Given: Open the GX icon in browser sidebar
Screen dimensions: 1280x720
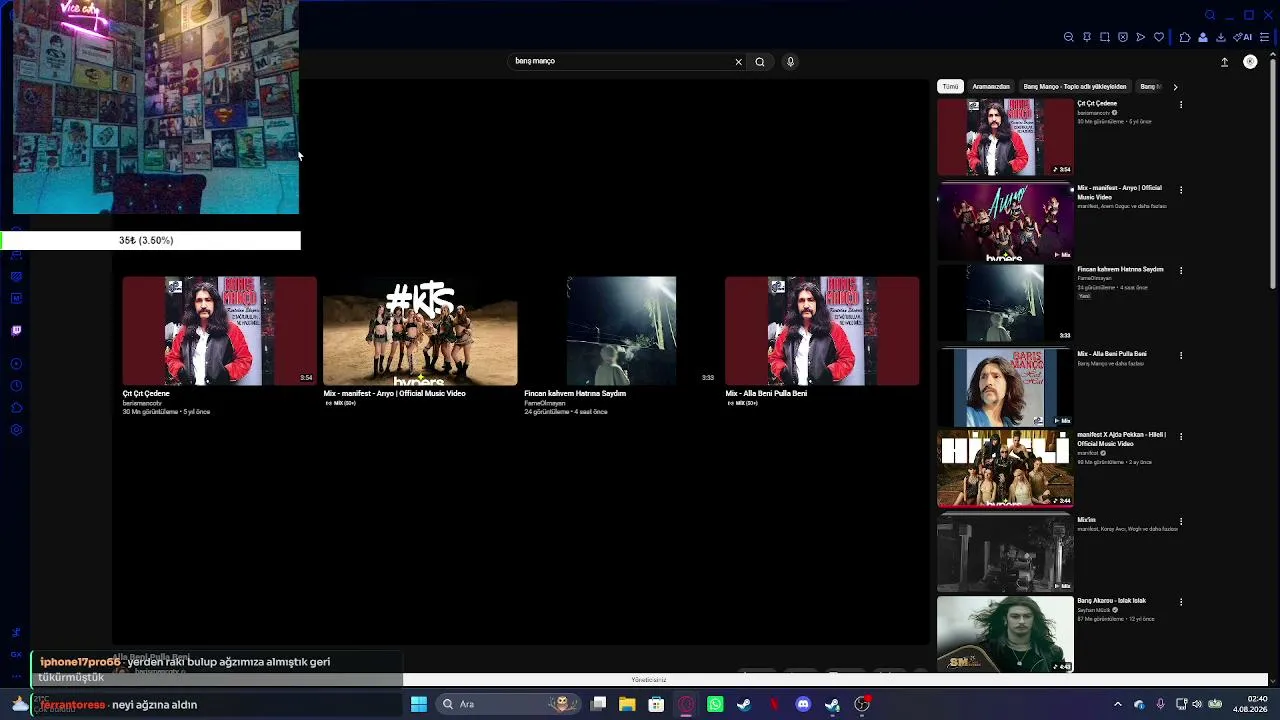Looking at the screenshot, I should (x=16, y=654).
